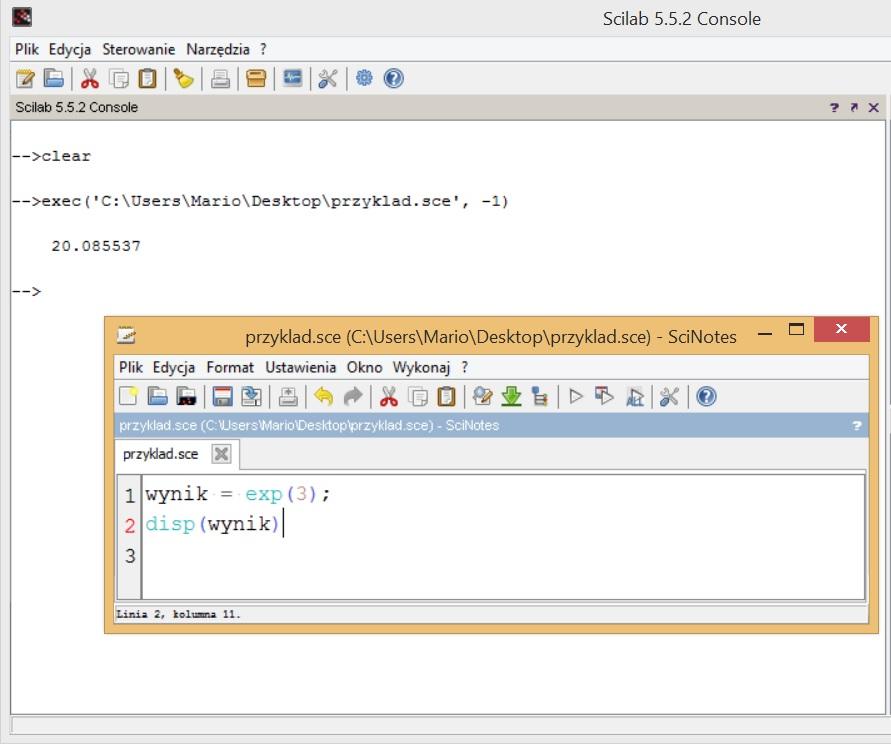This screenshot has height=744, width=891.
Task: Open Edycja menu in the console window
Action: [70, 49]
